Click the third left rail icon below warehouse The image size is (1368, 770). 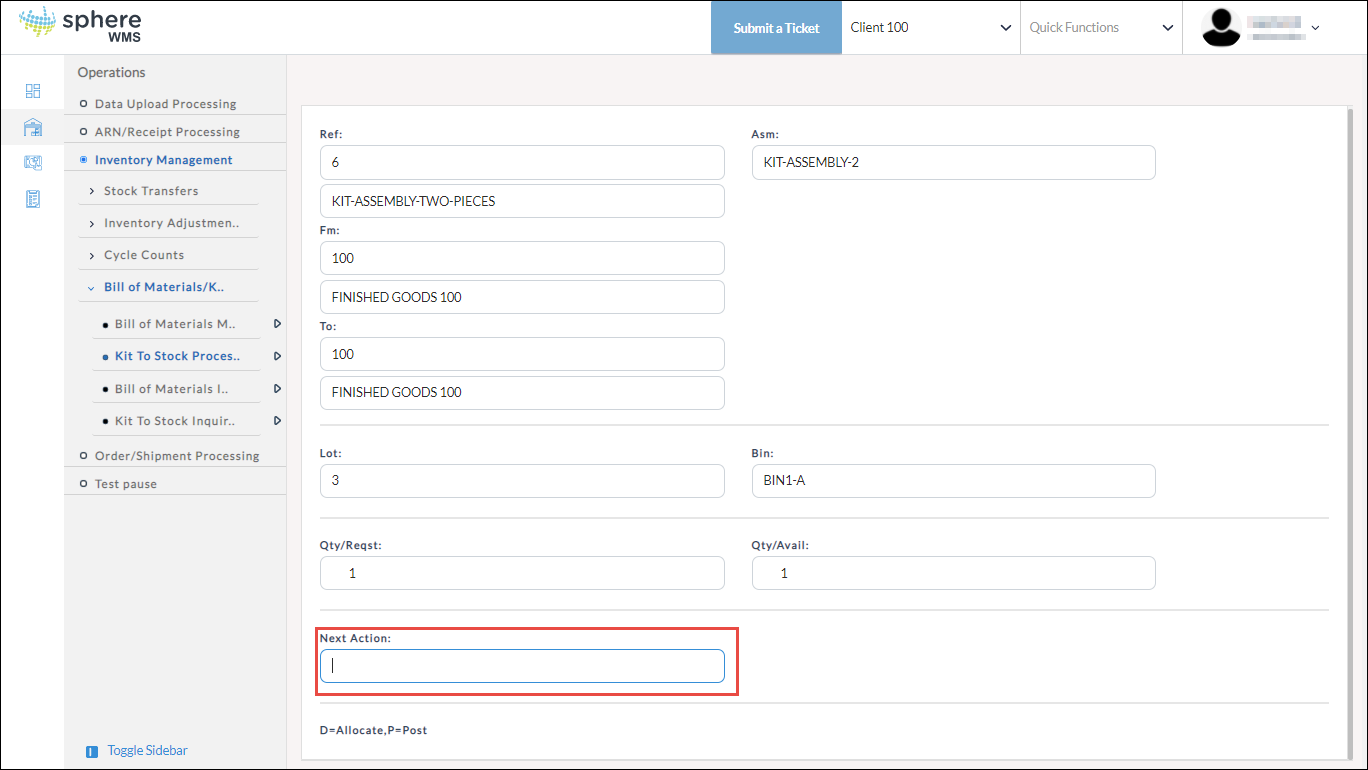(x=33, y=163)
